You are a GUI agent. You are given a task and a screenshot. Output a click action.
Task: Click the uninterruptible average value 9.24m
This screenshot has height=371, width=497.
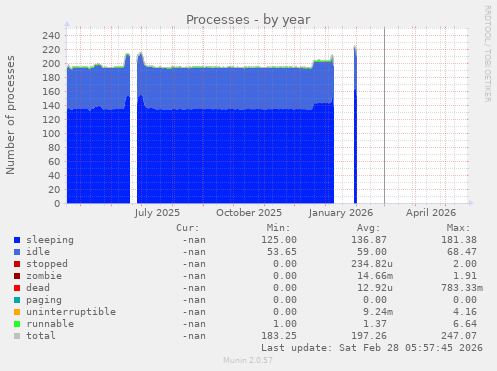click(378, 312)
